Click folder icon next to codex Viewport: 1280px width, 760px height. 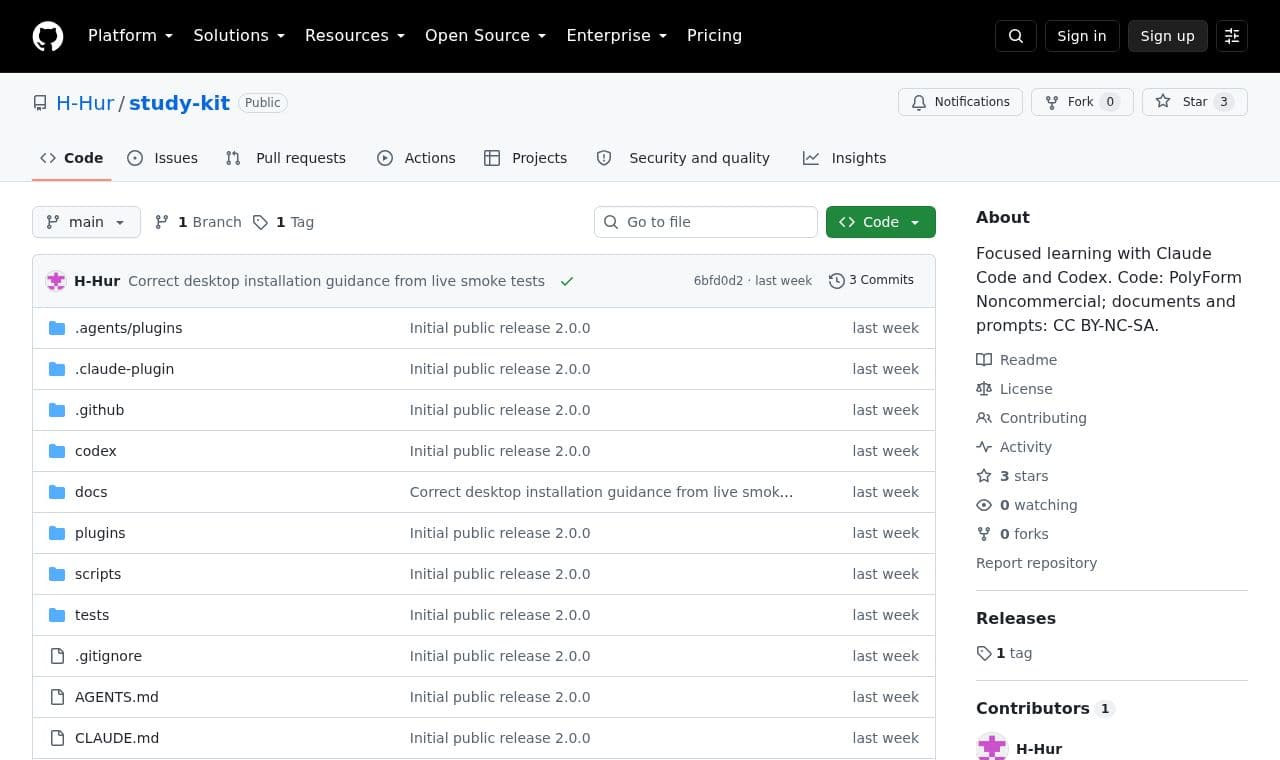pos(57,451)
